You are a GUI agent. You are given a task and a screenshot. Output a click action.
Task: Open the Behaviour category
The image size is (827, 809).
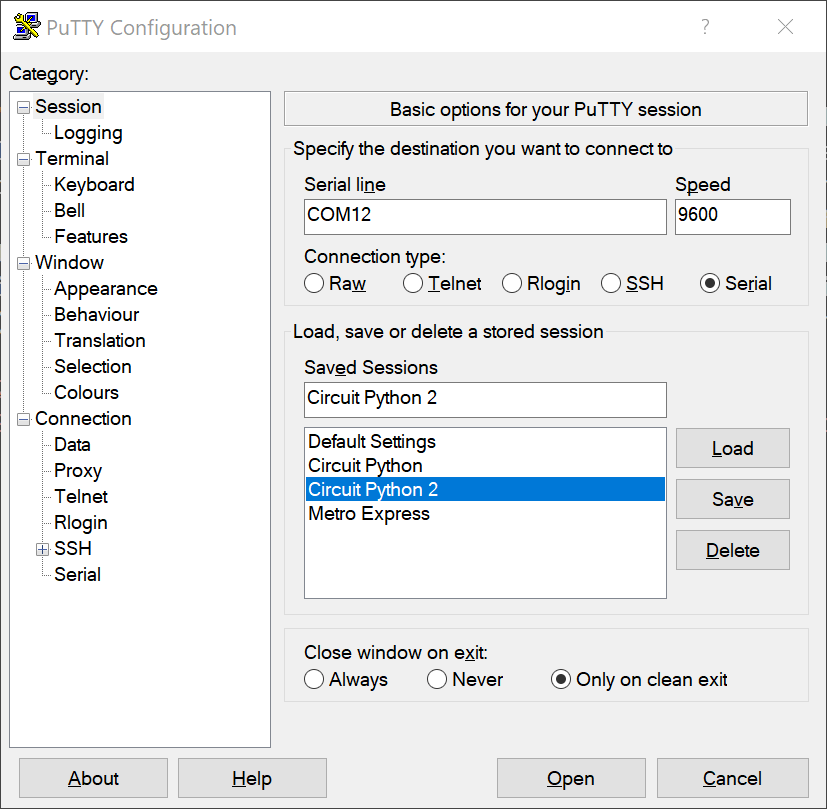[x=97, y=314]
